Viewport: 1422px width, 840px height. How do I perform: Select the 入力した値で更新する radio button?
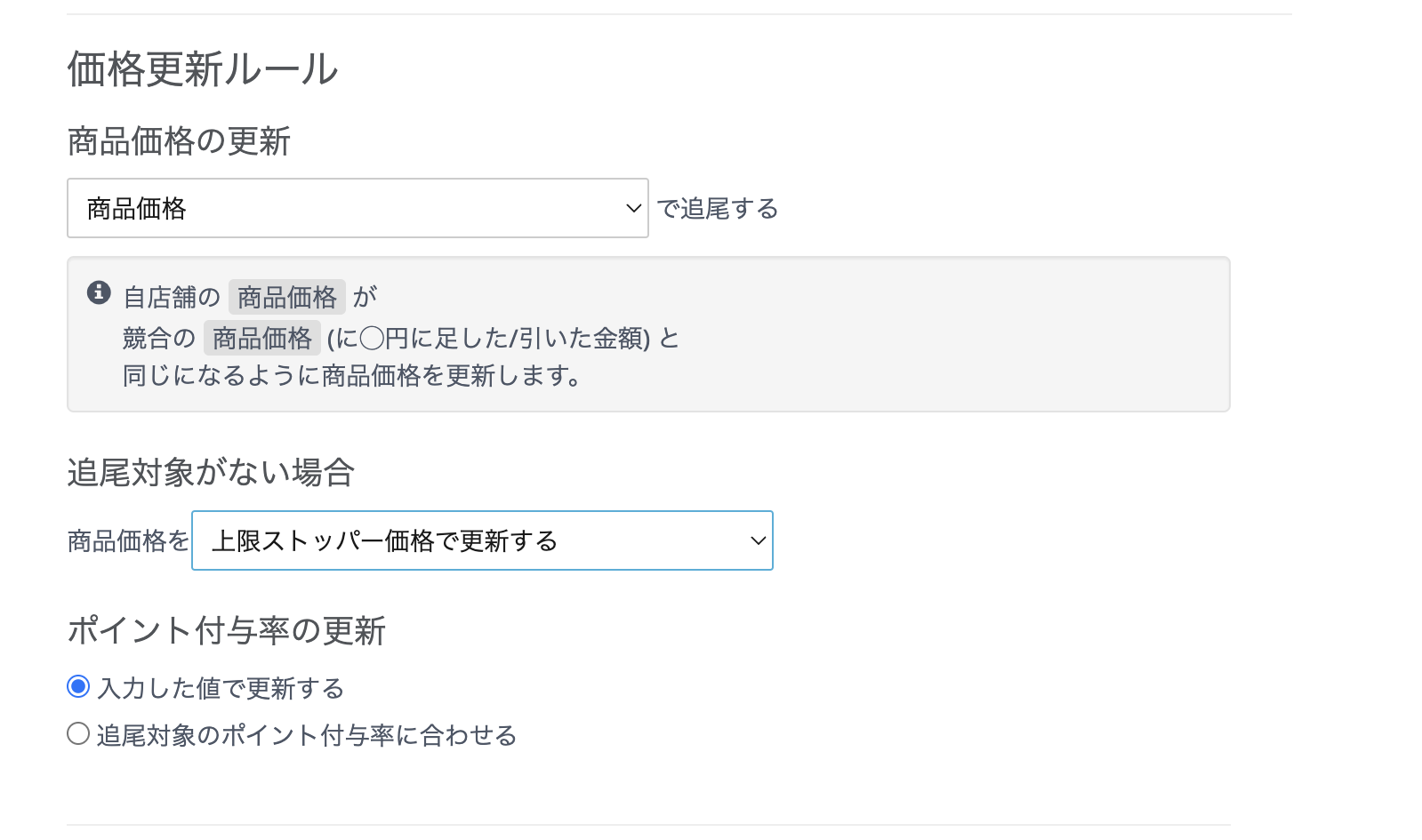78,687
